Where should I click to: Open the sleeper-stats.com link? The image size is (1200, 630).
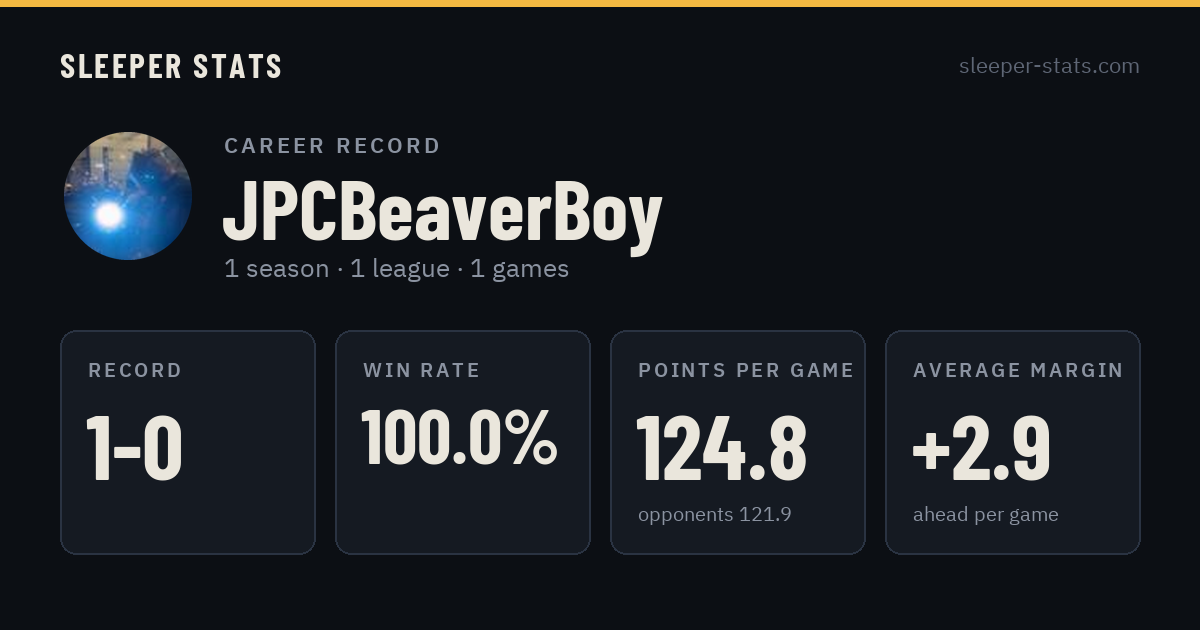pos(1049,66)
